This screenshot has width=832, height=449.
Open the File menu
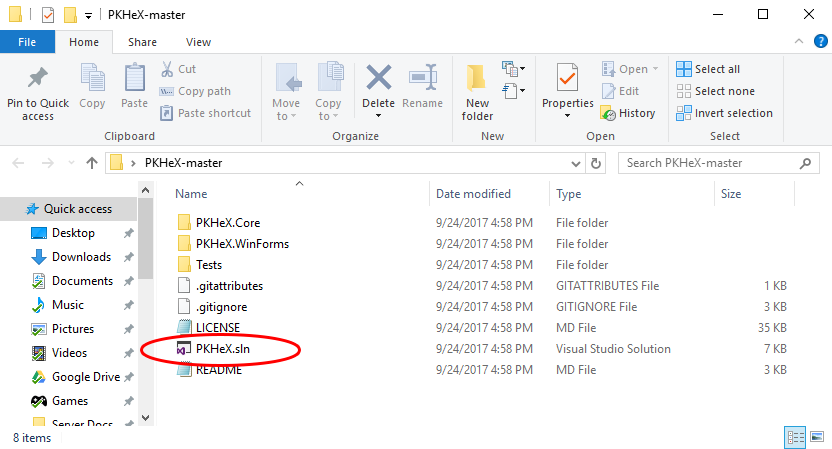click(x=27, y=42)
